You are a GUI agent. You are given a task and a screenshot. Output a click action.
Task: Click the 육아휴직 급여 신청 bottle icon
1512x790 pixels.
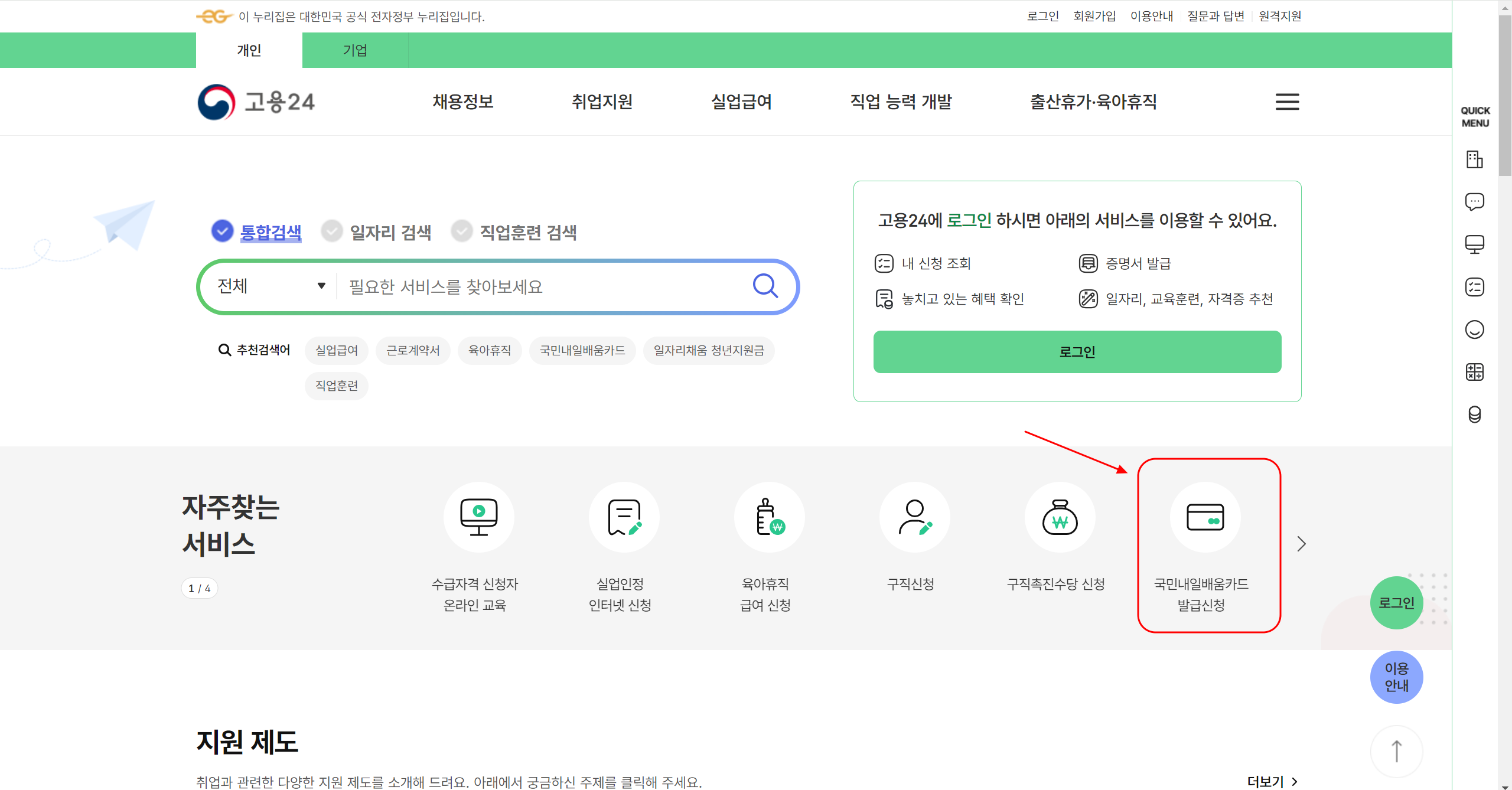pos(769,517)
